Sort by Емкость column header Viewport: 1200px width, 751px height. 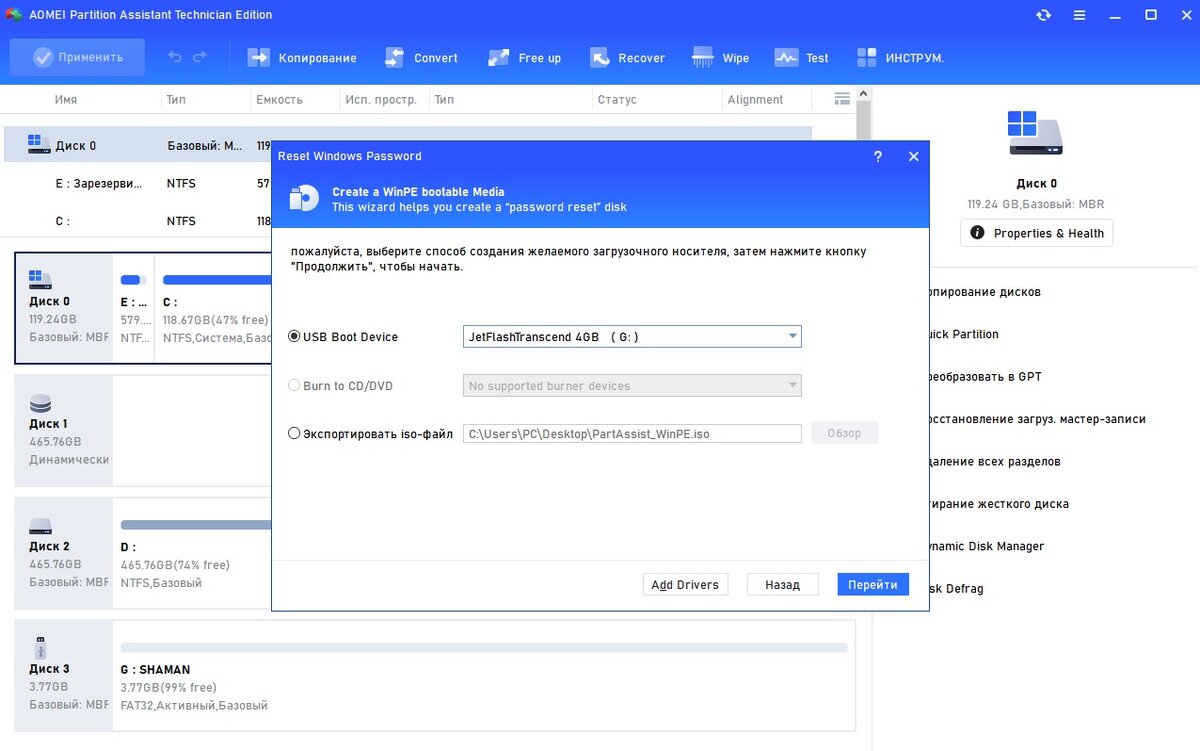[x=279, y=99]
